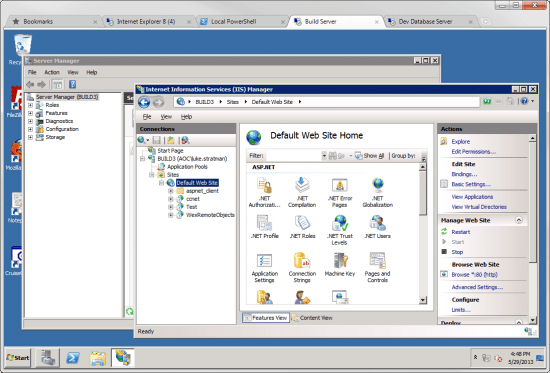Click the up-folder icon in Connections toolbar
Screen dimensions: 550x373
click(x=171, y=140)
